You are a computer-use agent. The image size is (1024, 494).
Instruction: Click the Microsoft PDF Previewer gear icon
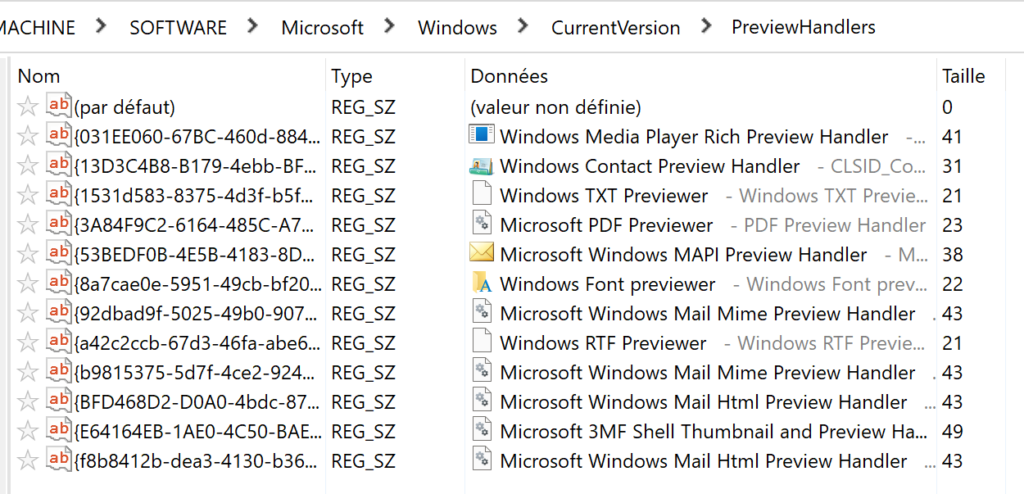(x=482, y=223)
